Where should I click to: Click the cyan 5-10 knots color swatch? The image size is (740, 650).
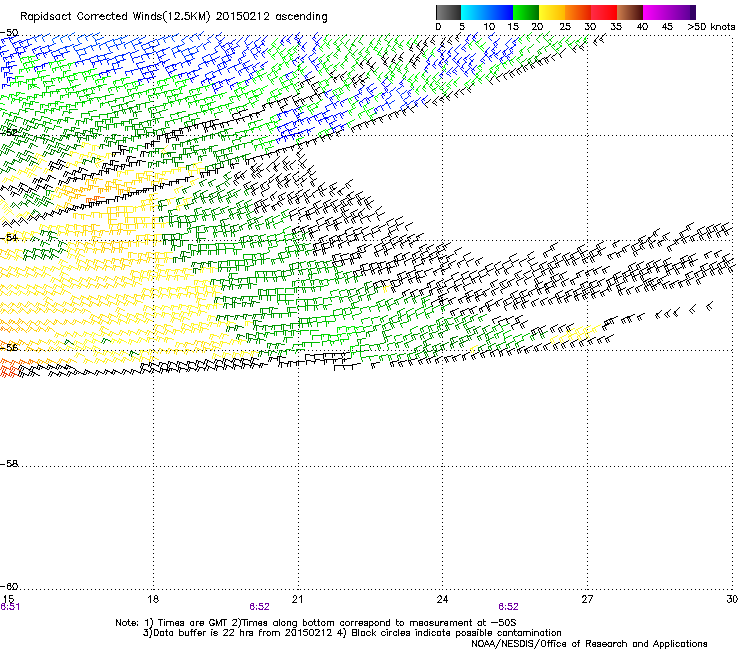pyautogui.click(x=474, y=12)
